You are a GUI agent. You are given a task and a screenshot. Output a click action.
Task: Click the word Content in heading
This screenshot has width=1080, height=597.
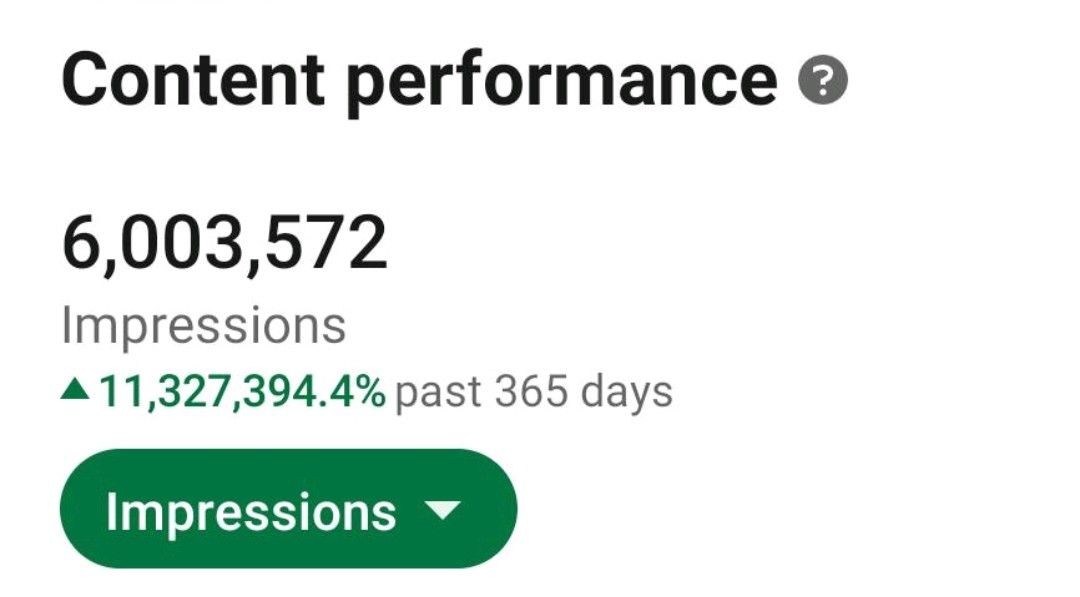(x=194, y=78)
